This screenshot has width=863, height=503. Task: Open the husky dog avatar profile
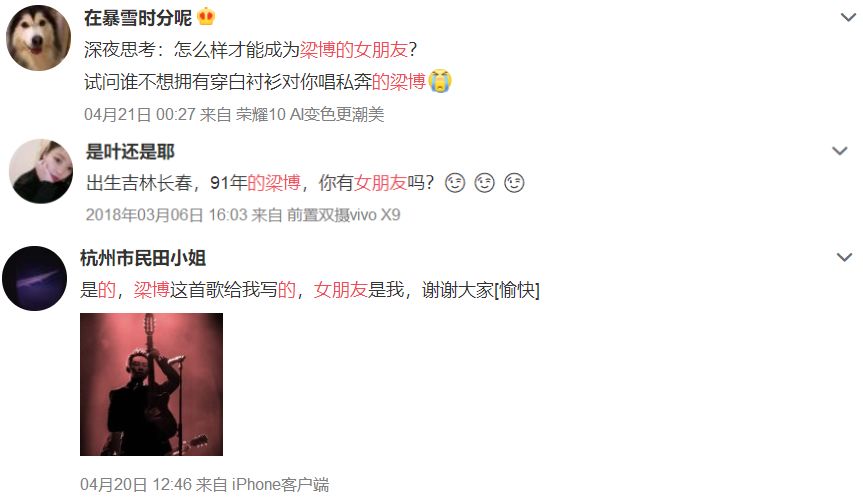tap(39, 38)
